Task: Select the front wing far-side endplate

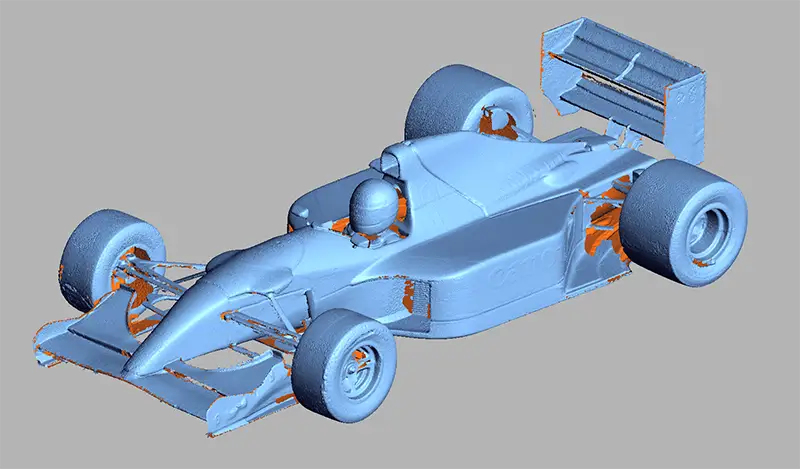Action: click(45, 345)
